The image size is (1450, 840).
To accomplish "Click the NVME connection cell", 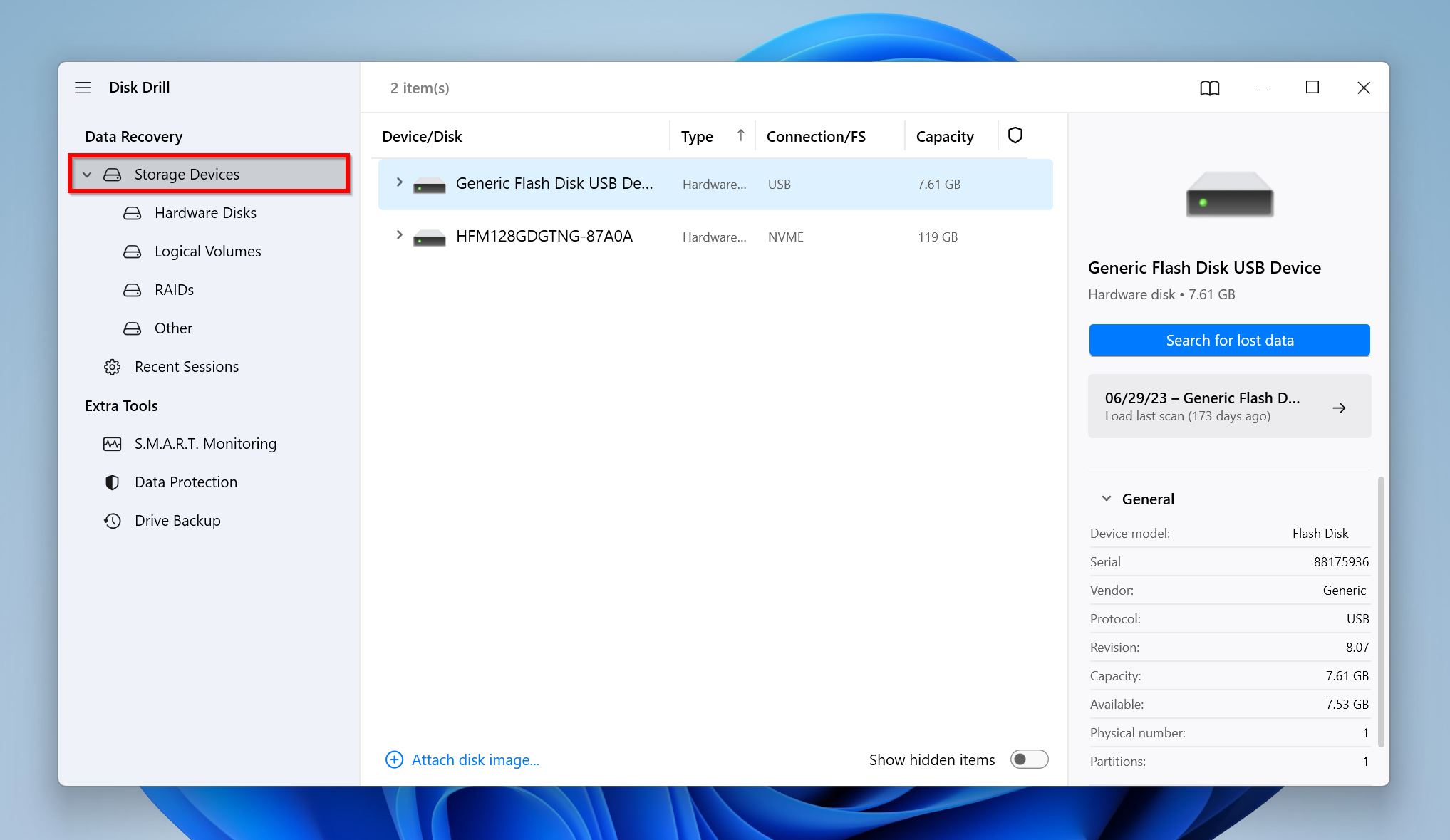I will click(x=786, y=237).
